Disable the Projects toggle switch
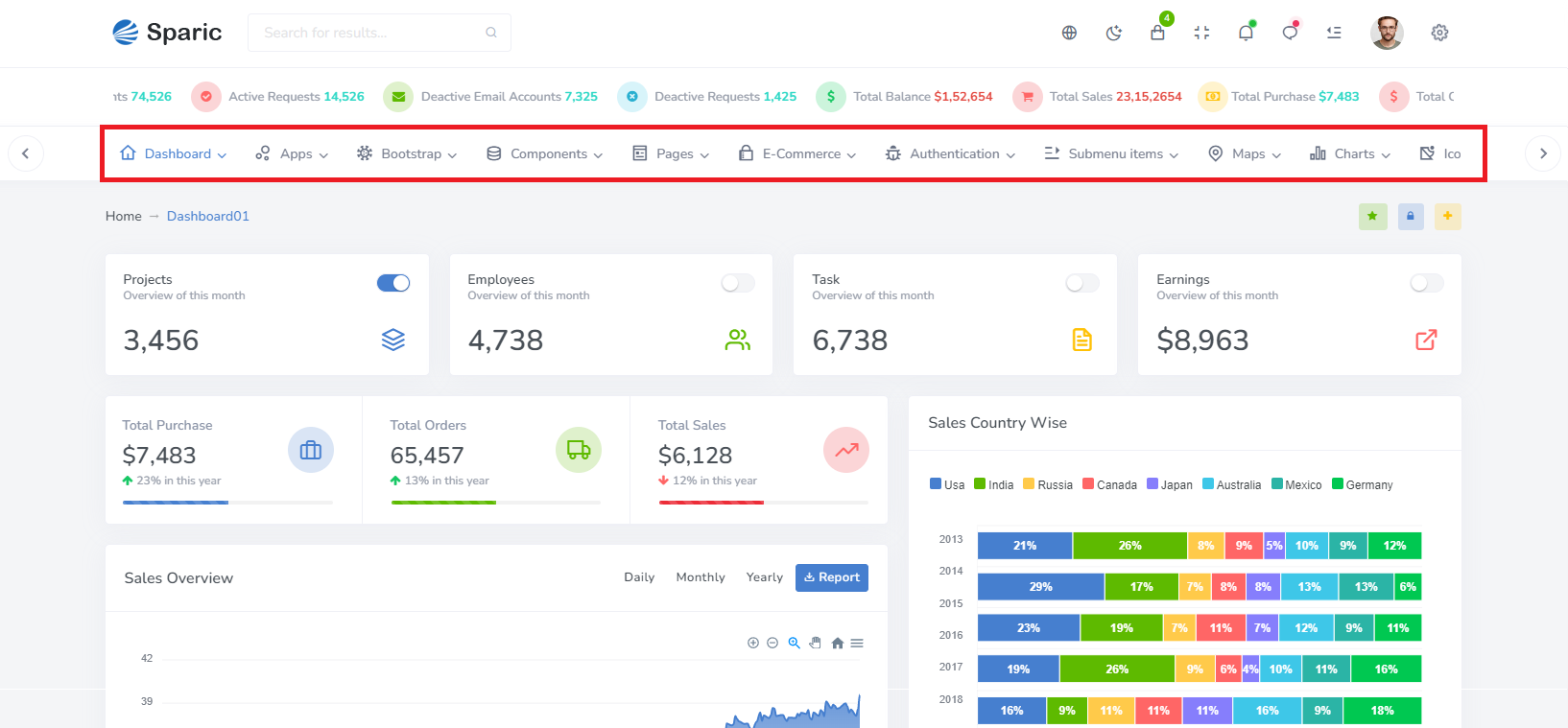The image size is (1568, 728). click(393, 283)
